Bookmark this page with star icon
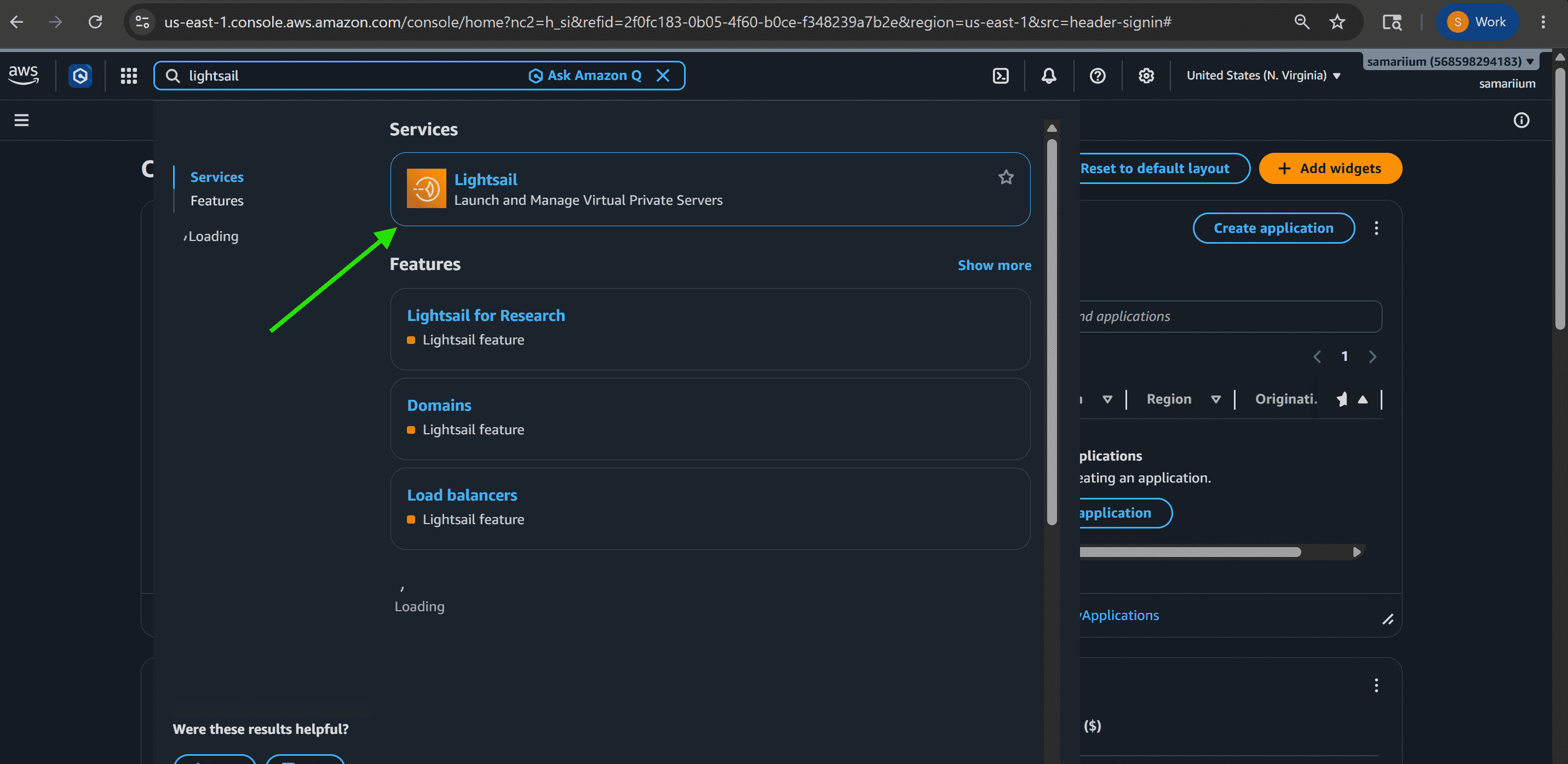Image resolution: width=1568 pixels, height=764 pixels. pyautogui.click(x=1337, y=22)
